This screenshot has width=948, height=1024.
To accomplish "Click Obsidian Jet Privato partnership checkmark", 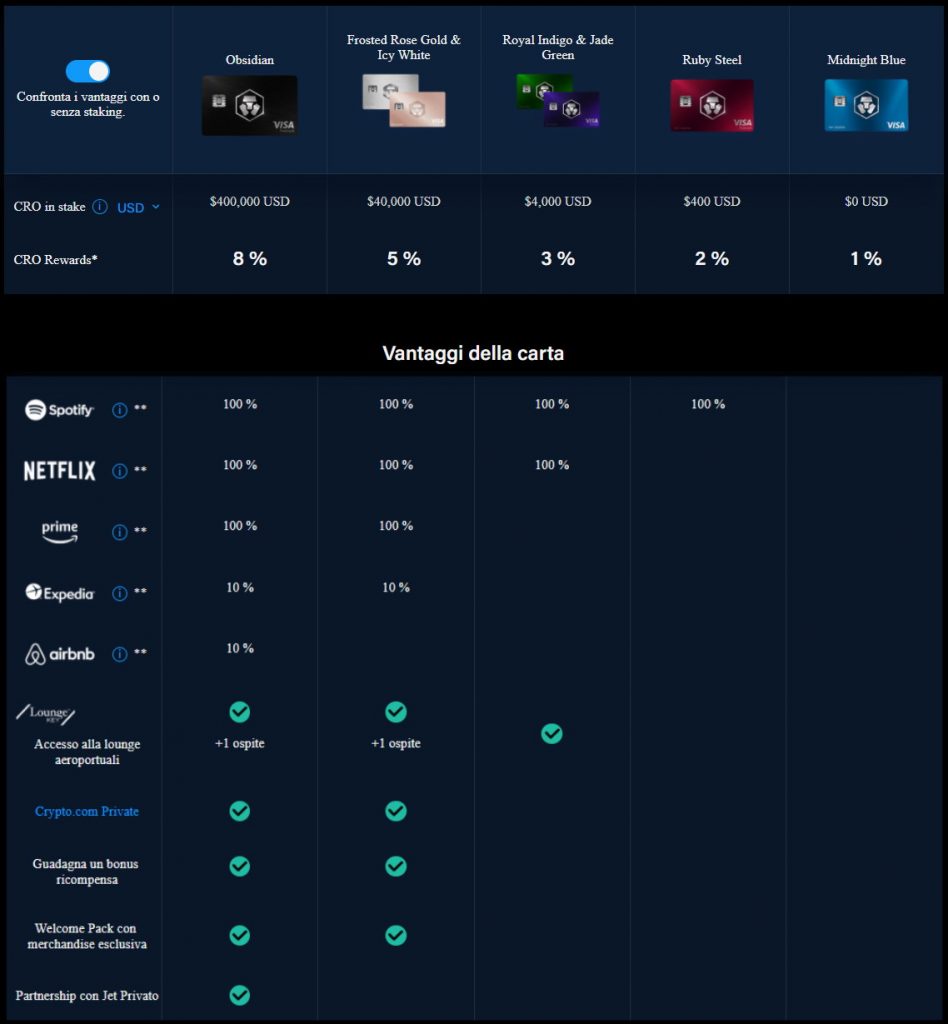I will [x=240, y=995].
